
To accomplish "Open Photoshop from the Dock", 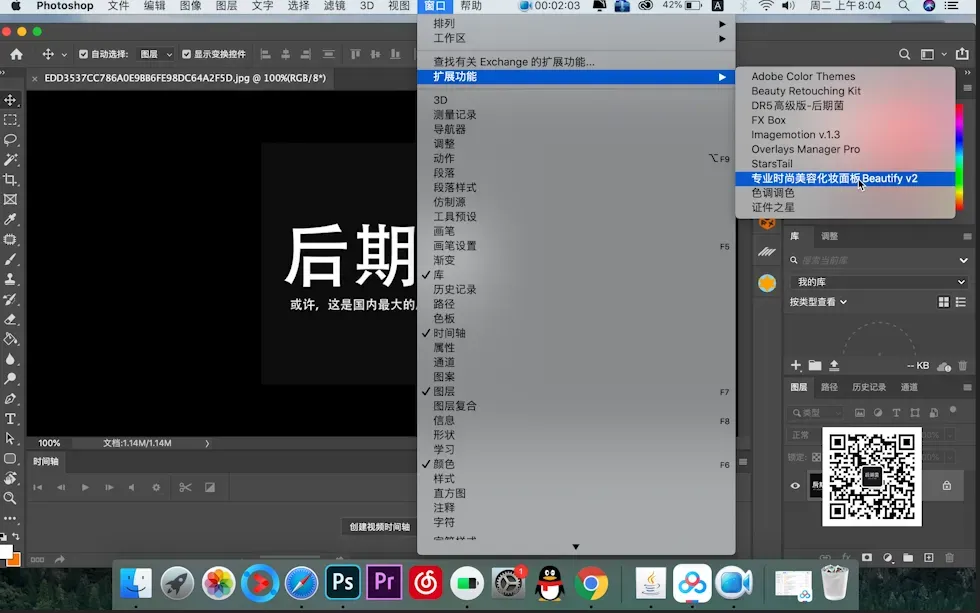I will [x=342, y=583].
